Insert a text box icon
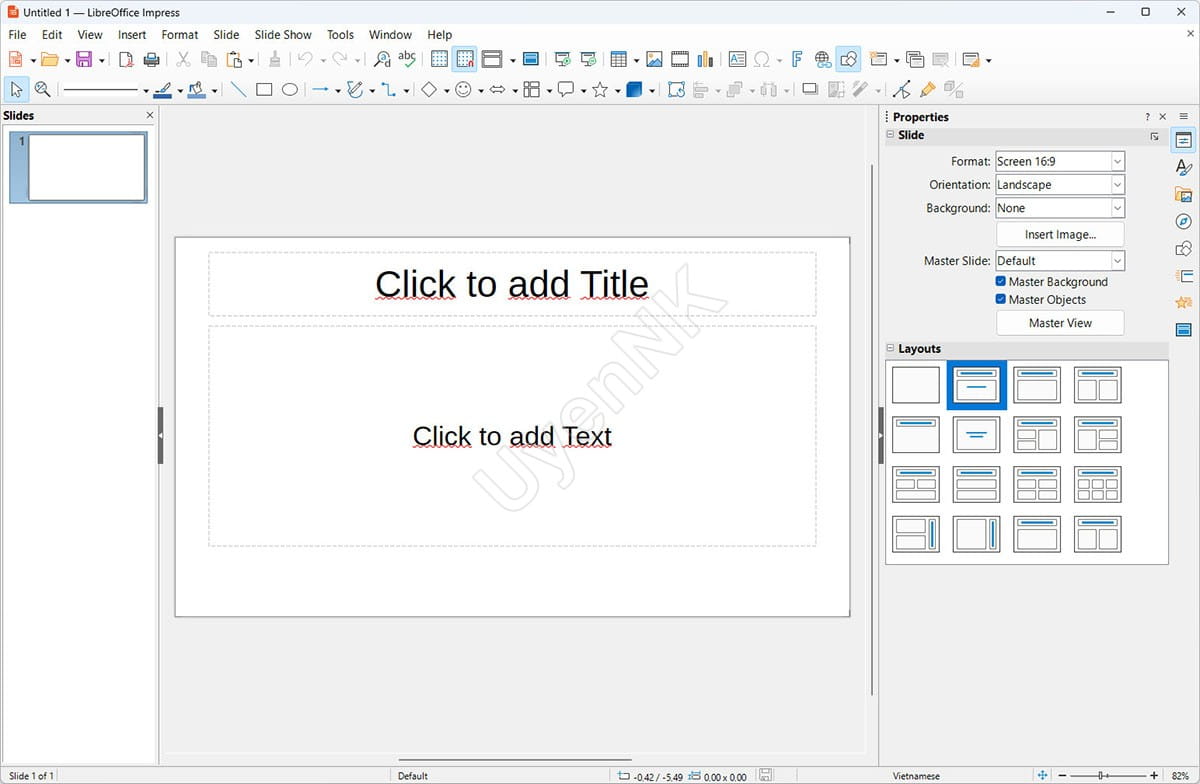 (x=737, y=60)
